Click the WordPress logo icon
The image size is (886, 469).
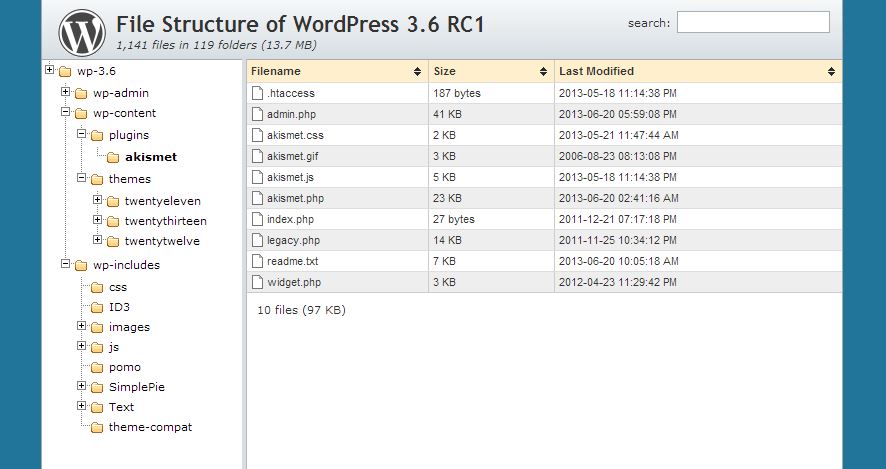pos(82,32)
